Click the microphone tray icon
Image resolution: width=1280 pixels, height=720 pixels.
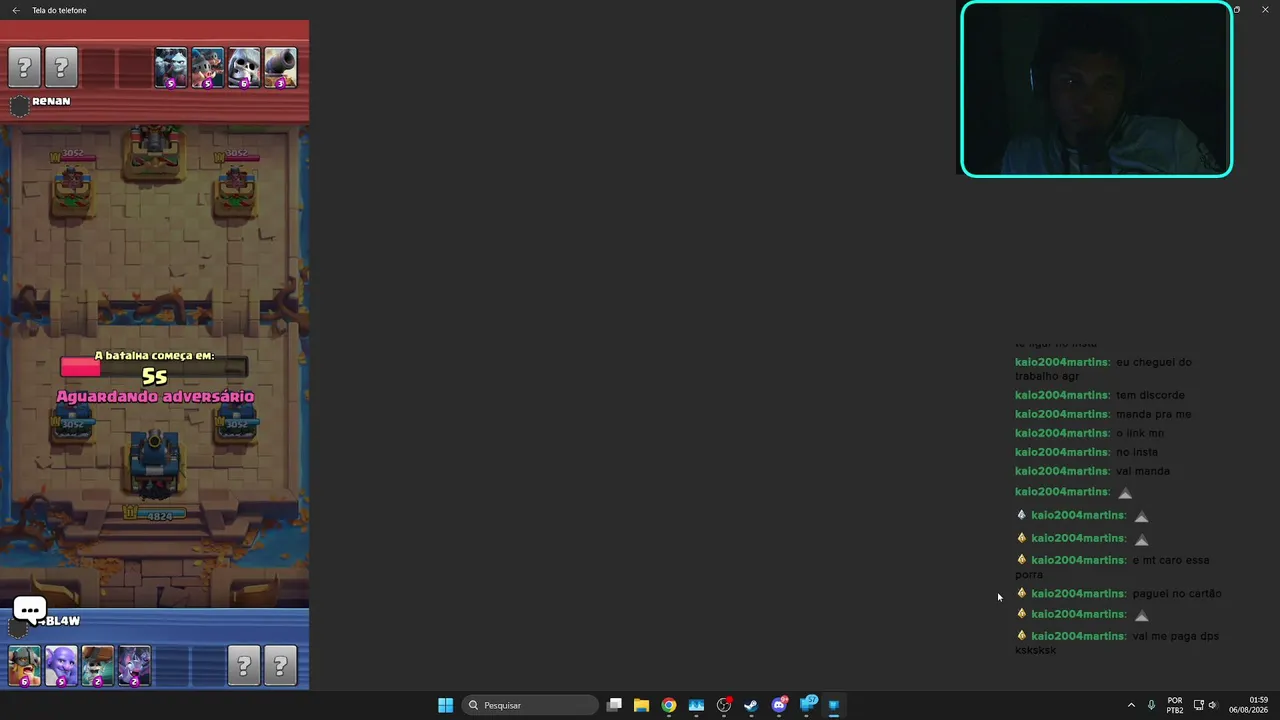[1152, 705]
